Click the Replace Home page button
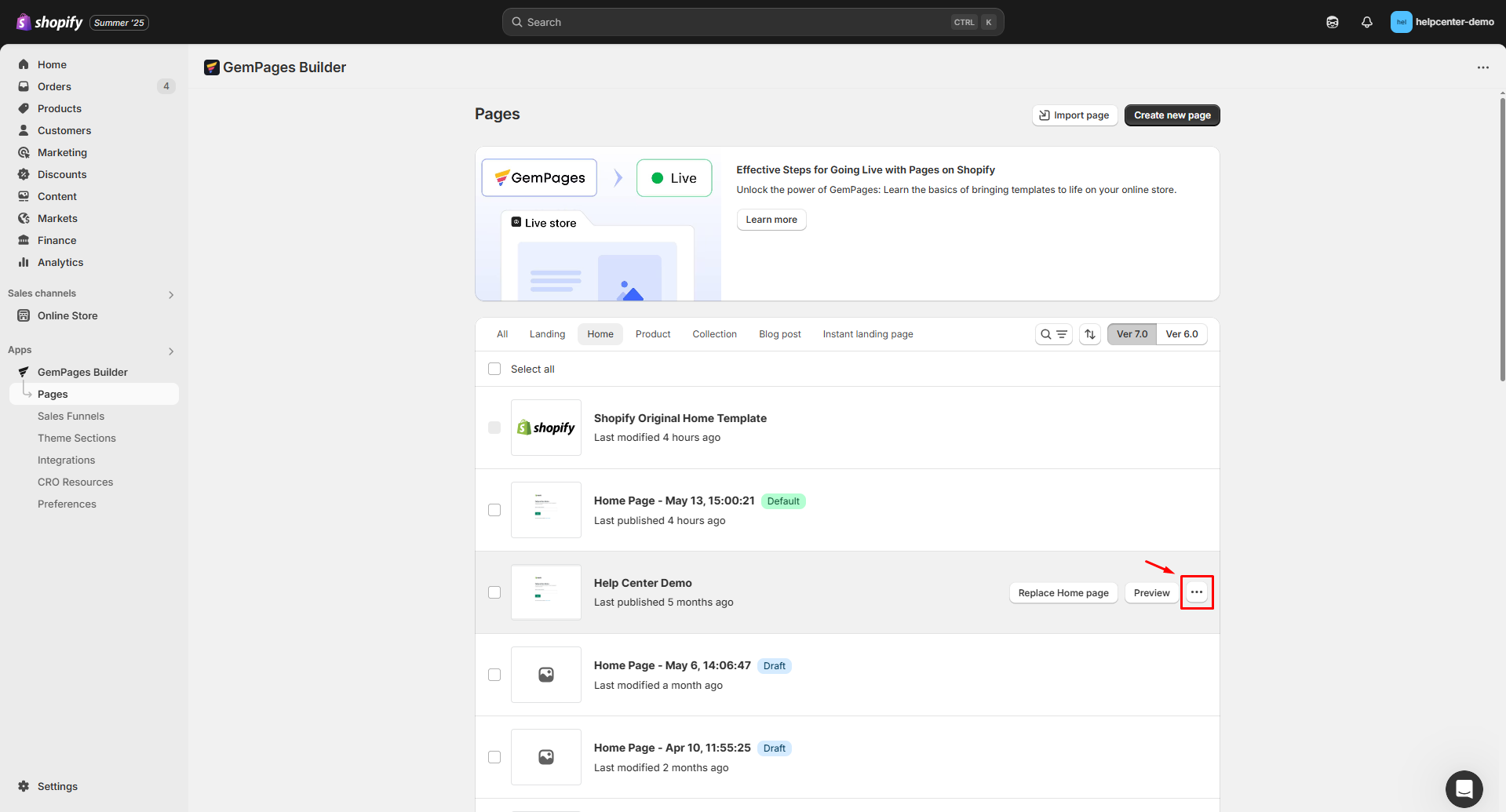Image resolution: width=1506 pixels, height=812 pixels. 1063,593
